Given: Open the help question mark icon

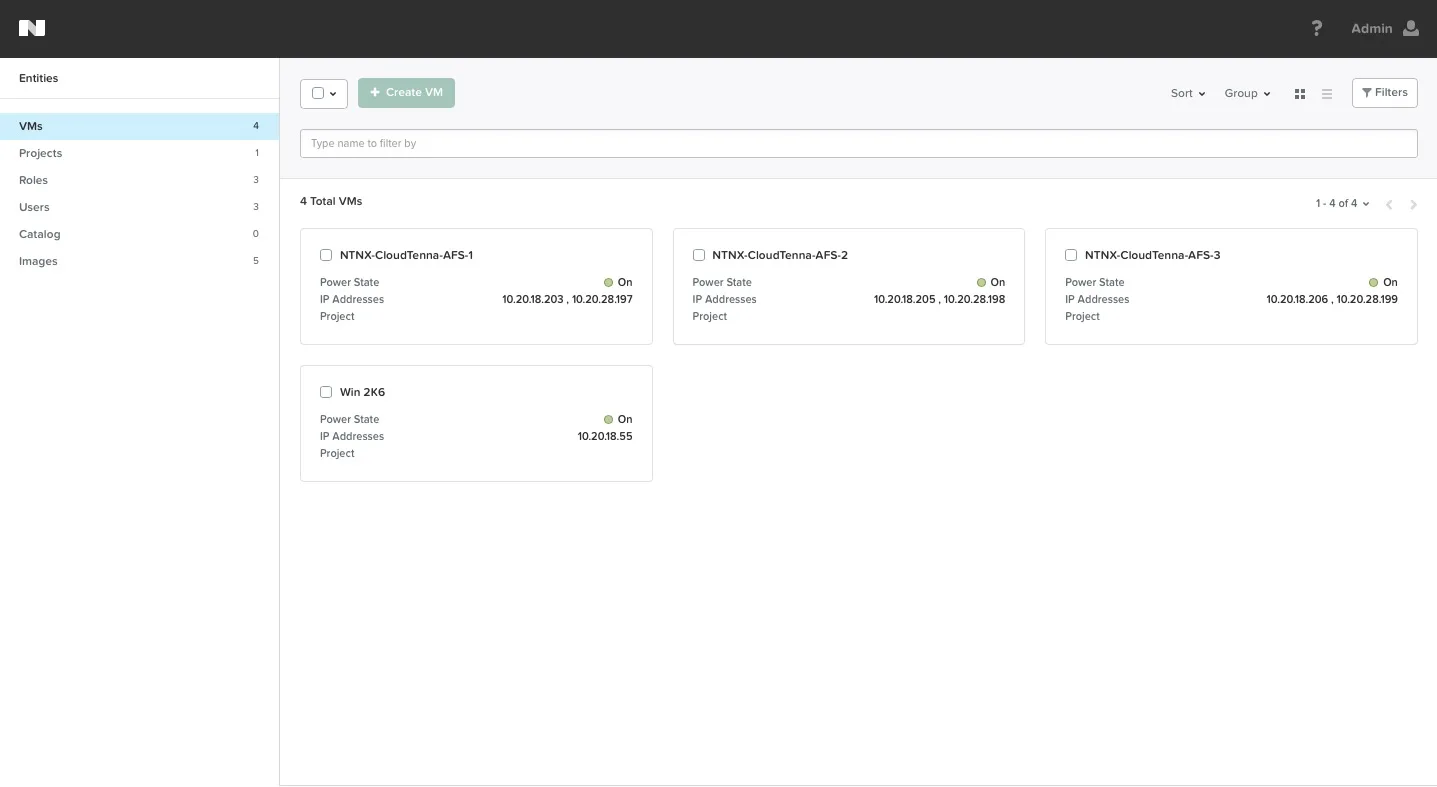Looking at the screenshot, I should coord(1317,28).
